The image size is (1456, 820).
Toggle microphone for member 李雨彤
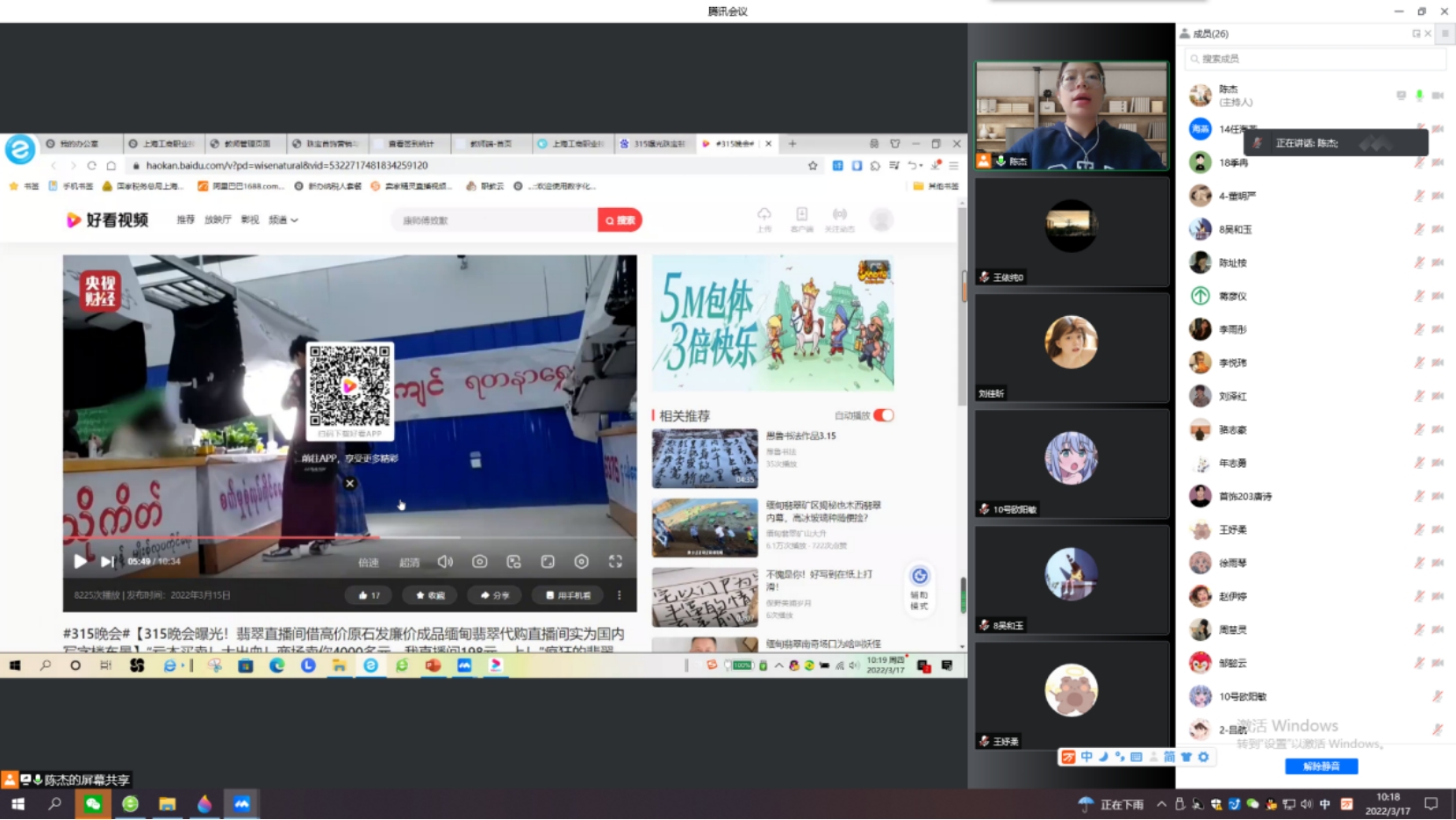point(1419,329)
